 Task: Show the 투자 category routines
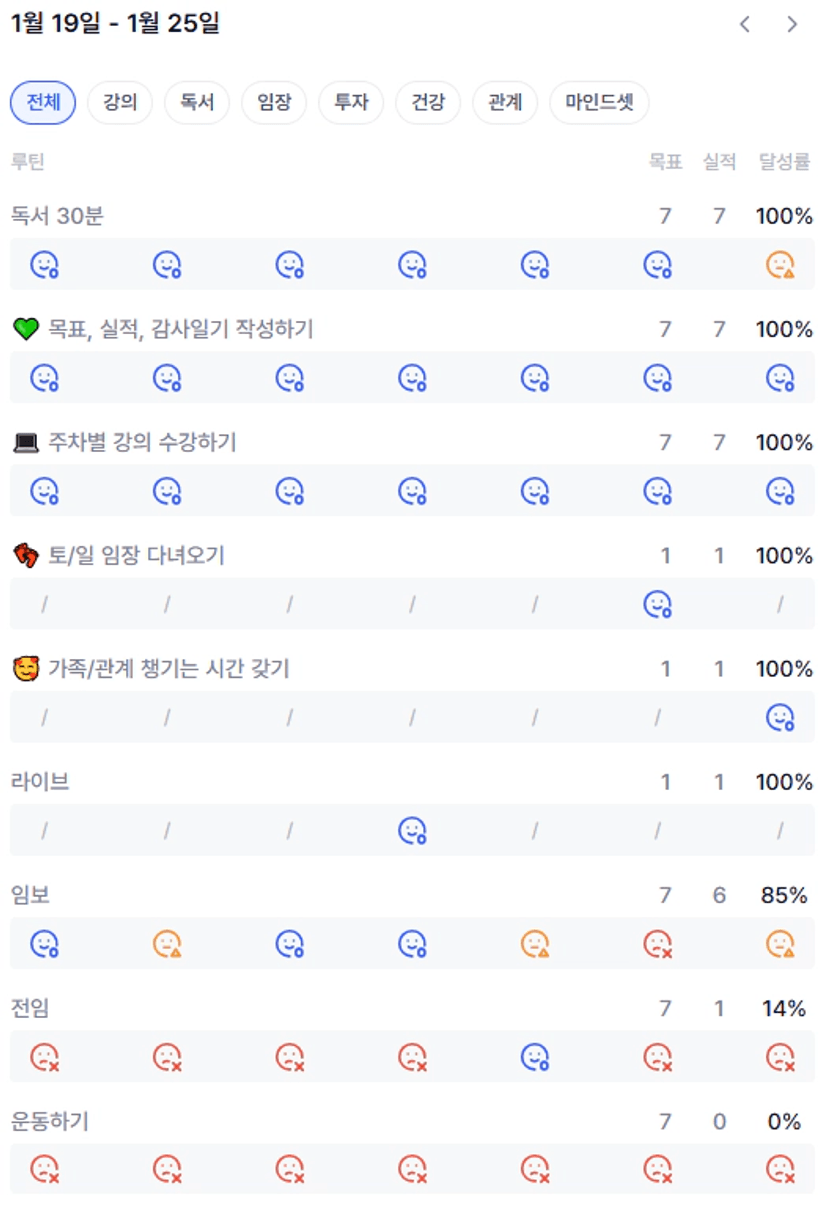point(351,102)
